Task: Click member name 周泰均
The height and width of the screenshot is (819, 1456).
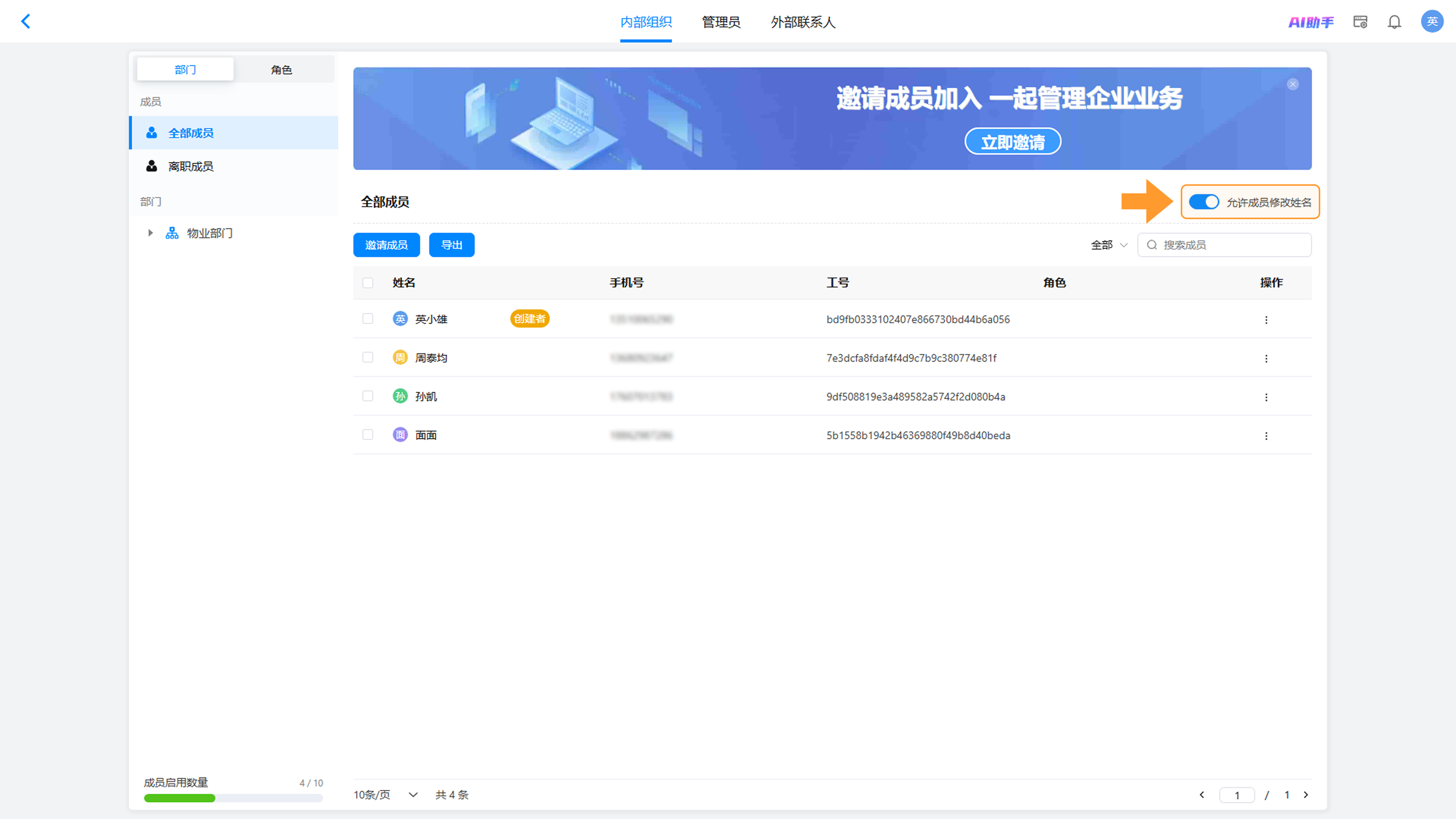Action: pyautogui.click(x=431, y=358)
